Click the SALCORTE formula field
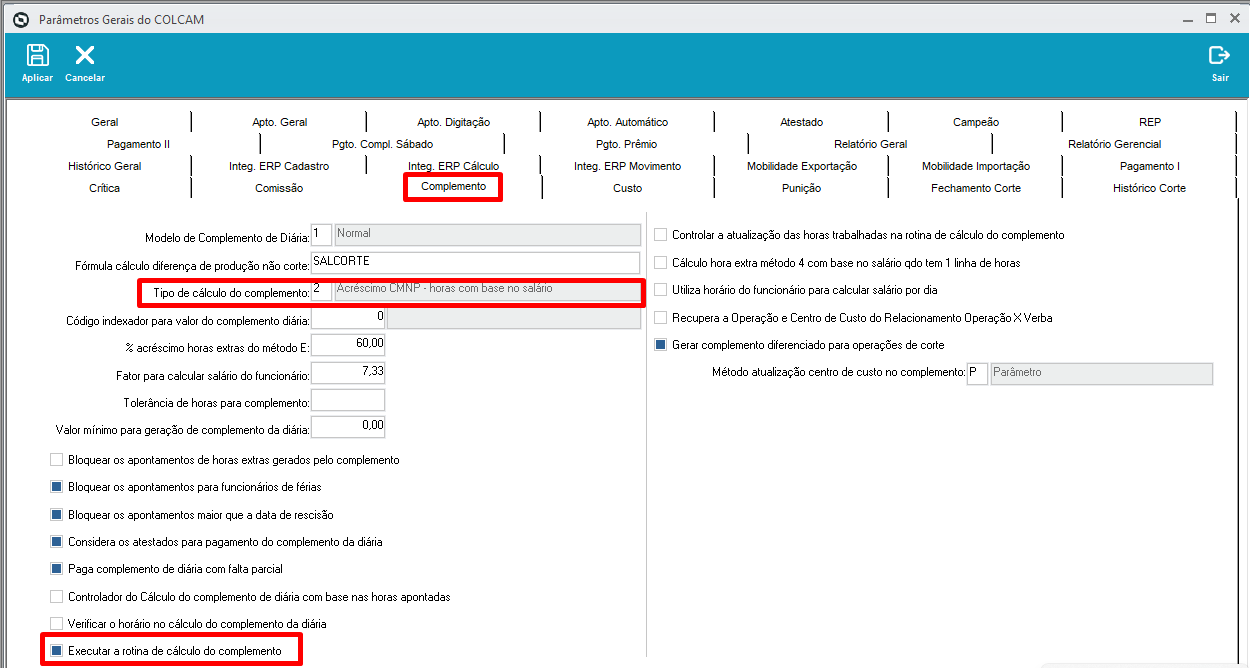This screenshot has height=668, width=1250. pos(475,262)
